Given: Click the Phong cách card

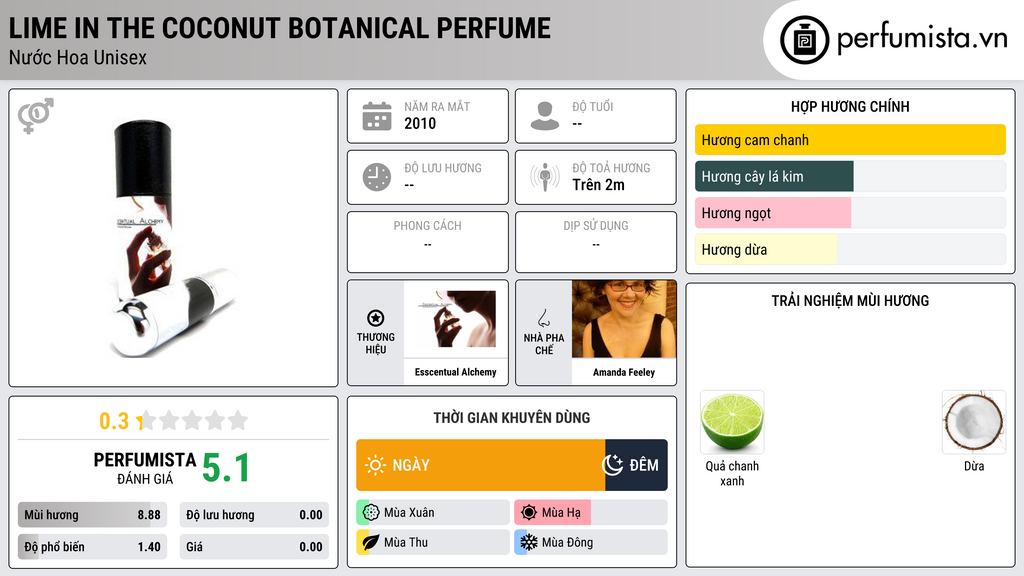Looking at the screenshot, I should tap(428, 242).
